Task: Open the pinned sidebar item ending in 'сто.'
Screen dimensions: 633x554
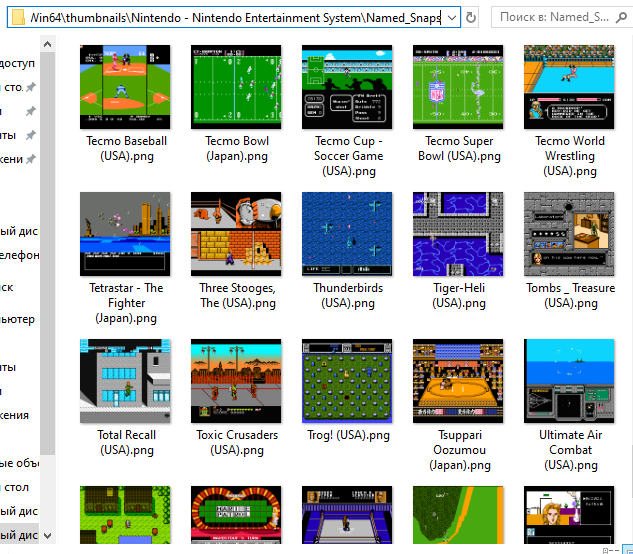Action: [13, 87]
